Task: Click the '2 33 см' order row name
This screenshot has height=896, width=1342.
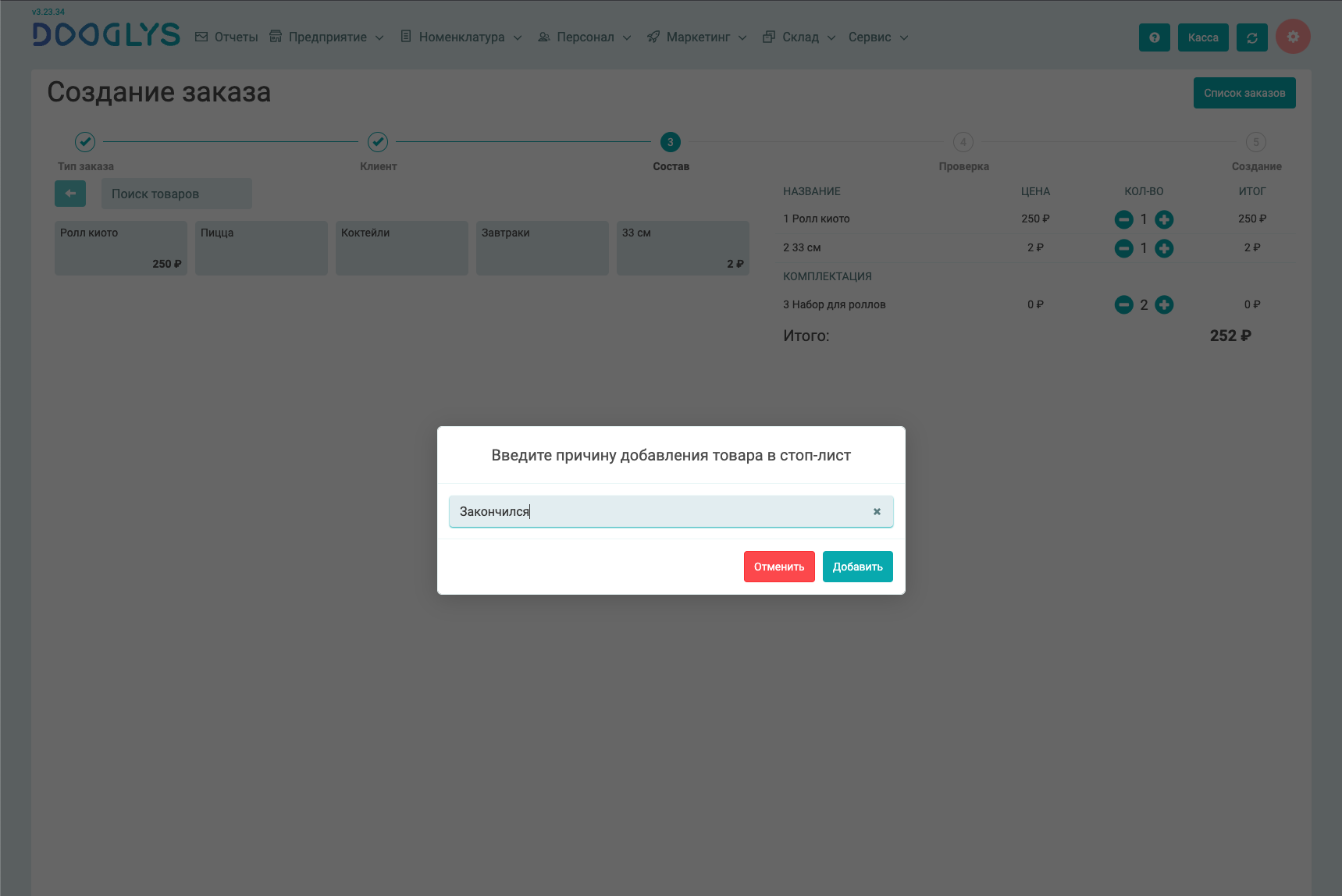Action: tap(802, 248)
